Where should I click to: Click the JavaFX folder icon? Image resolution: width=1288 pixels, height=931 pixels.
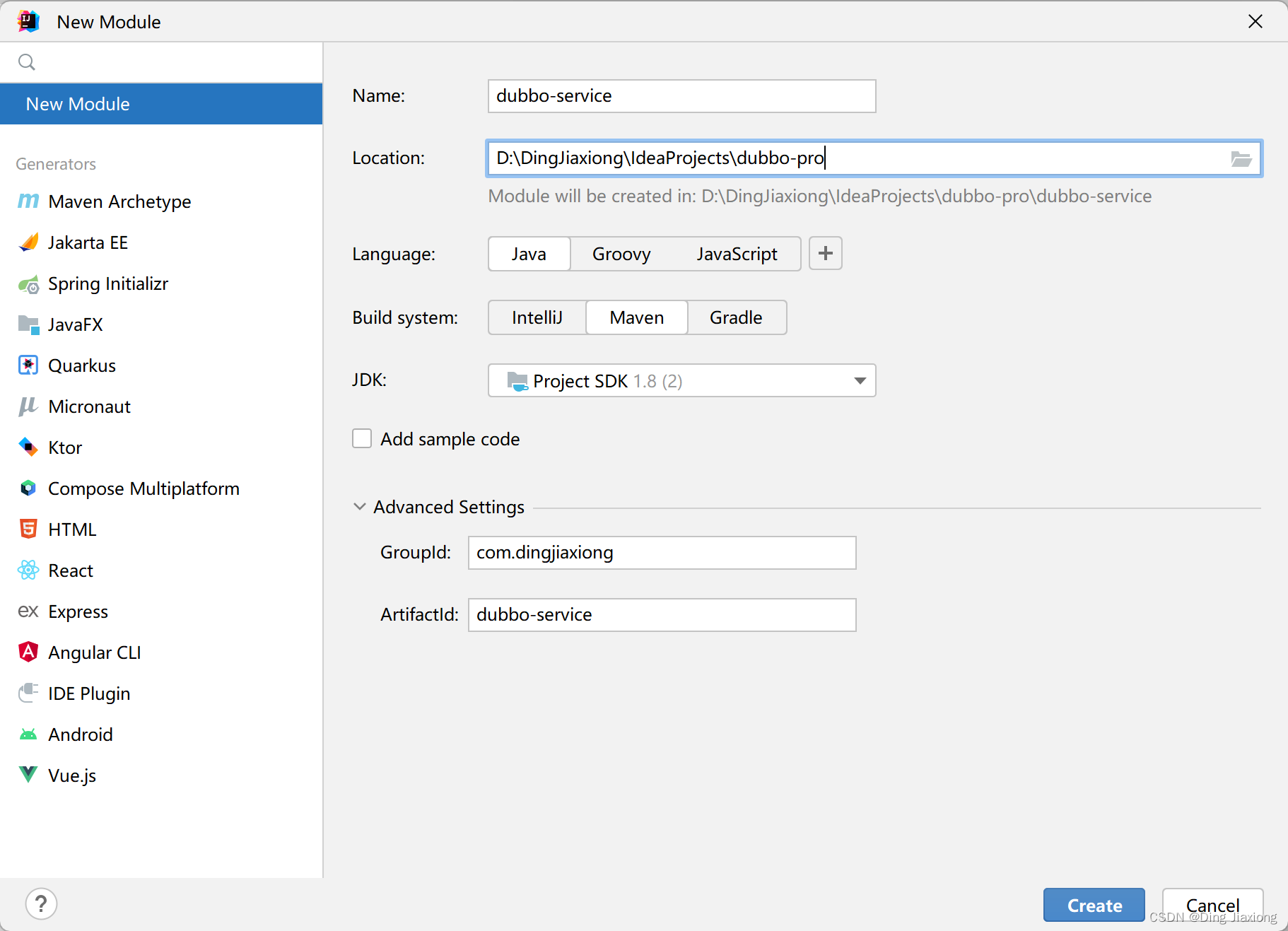click(x=28, y=324)
